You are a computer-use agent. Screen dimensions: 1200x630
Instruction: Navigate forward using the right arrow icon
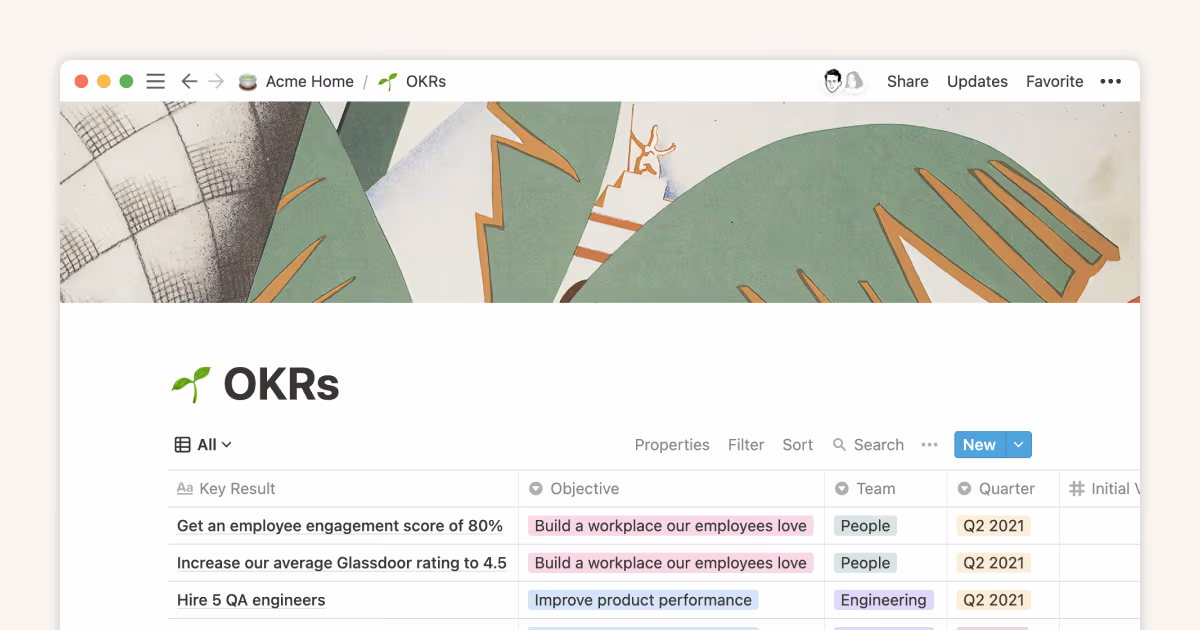[x=216, y=81]
